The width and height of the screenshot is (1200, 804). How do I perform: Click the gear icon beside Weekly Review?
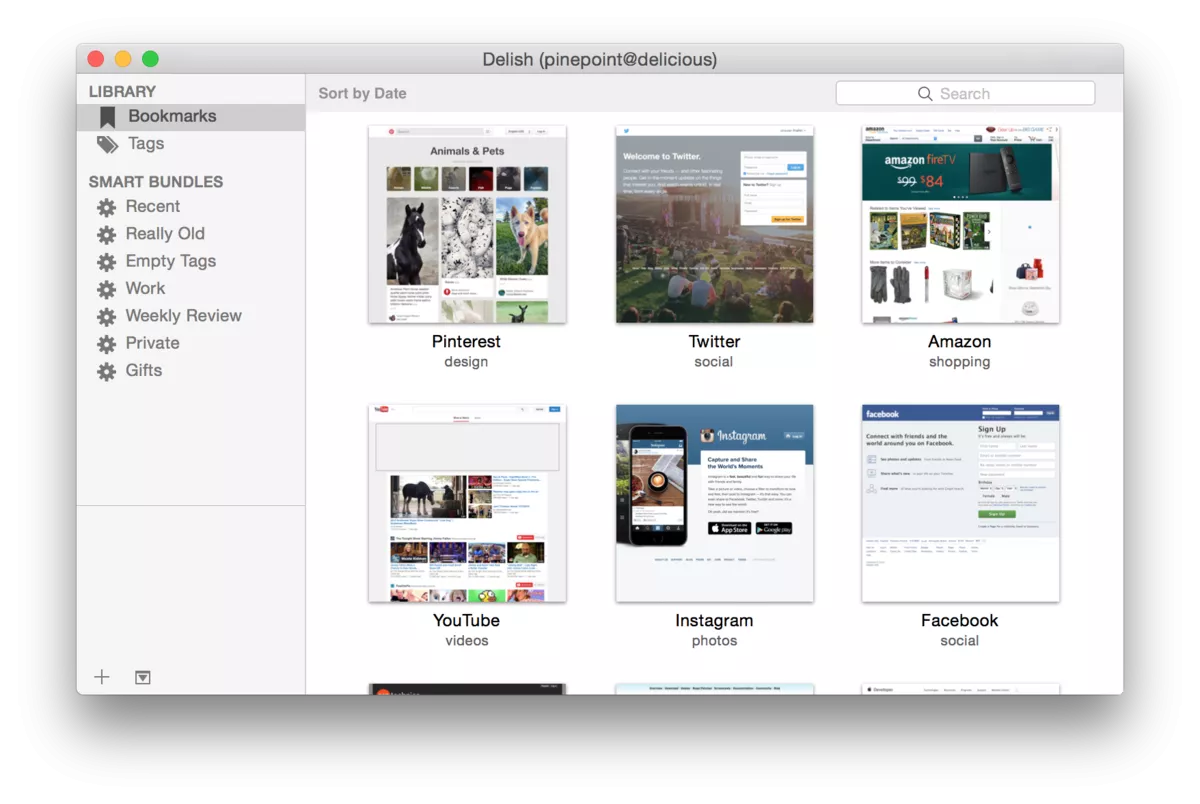pyautogui.click(x=106, y=317)
